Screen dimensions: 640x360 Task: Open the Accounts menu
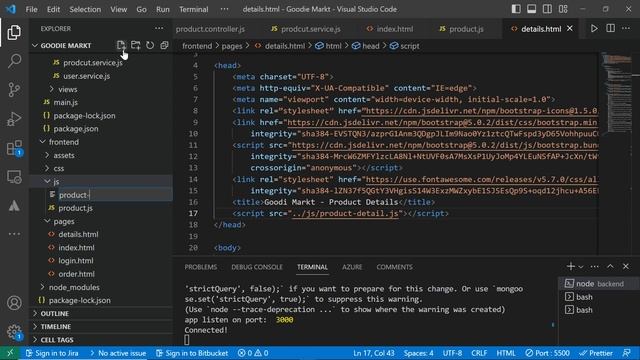coord(14,303)
